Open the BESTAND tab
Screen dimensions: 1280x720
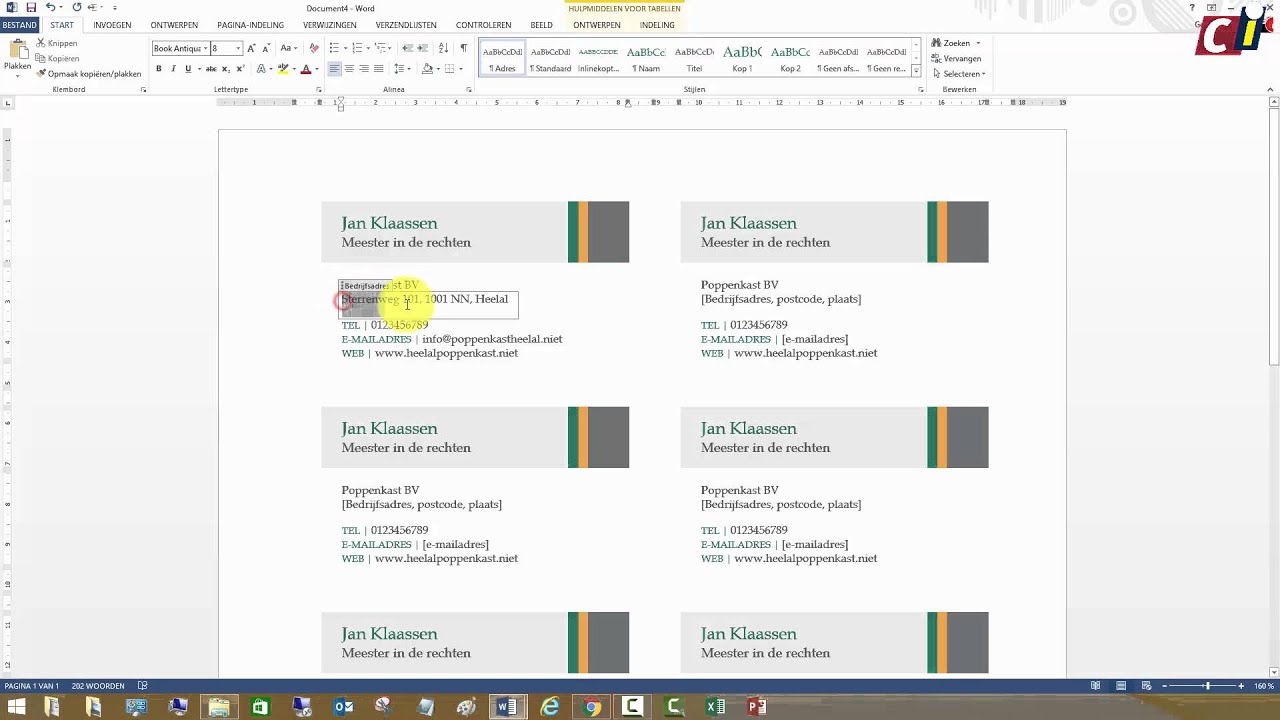pyautogui.click(x=19, y=25)
